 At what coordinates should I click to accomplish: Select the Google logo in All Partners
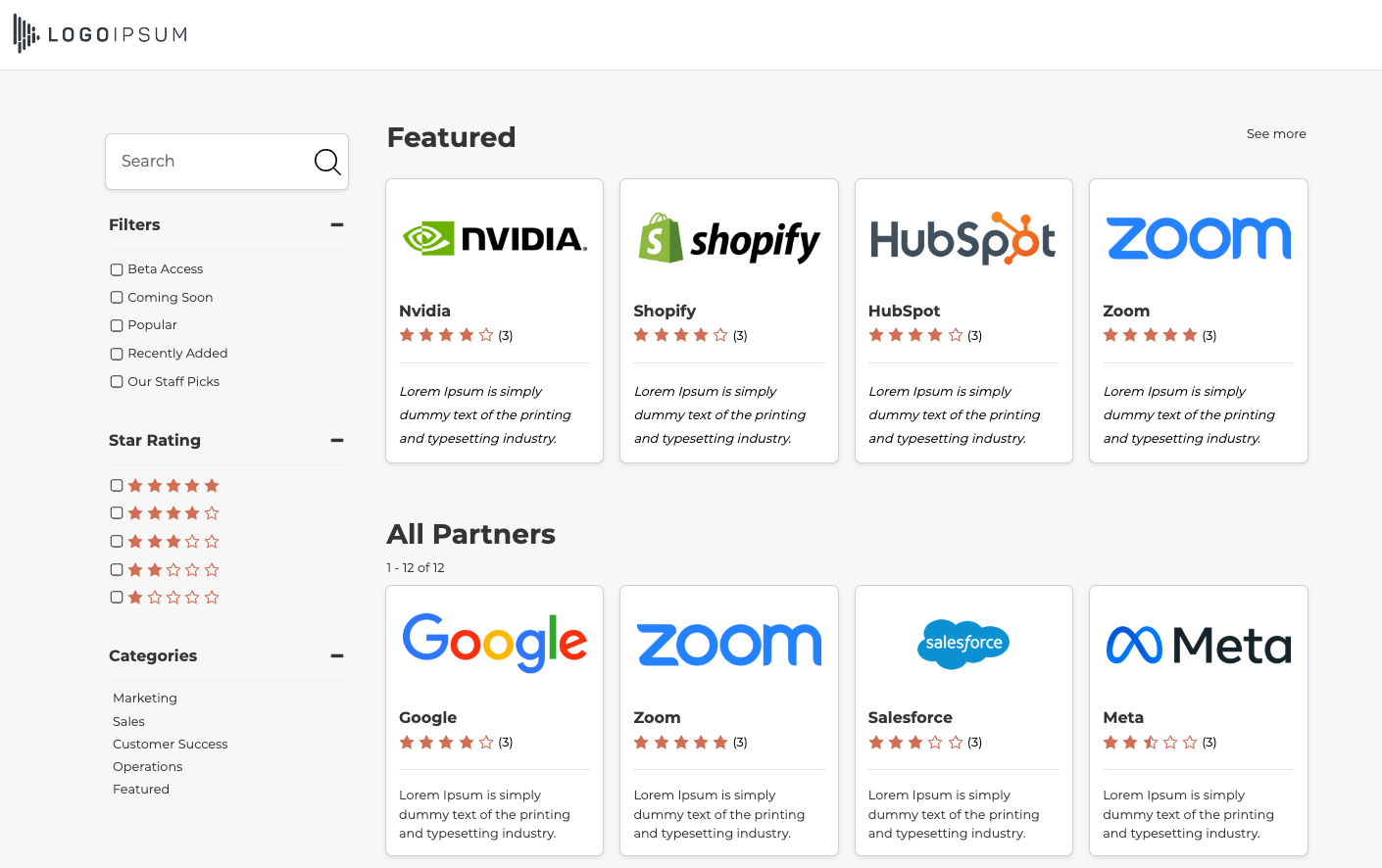[x=495, y=644]
